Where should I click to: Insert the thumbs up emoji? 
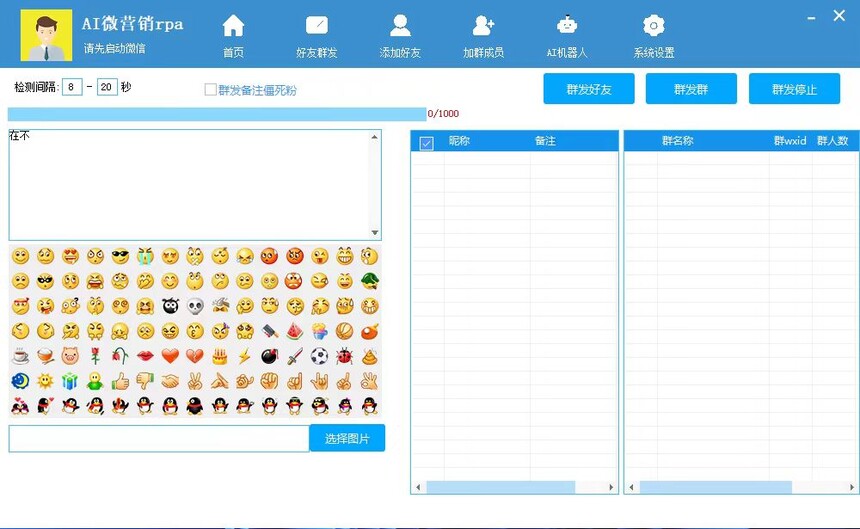coord(120,381)
